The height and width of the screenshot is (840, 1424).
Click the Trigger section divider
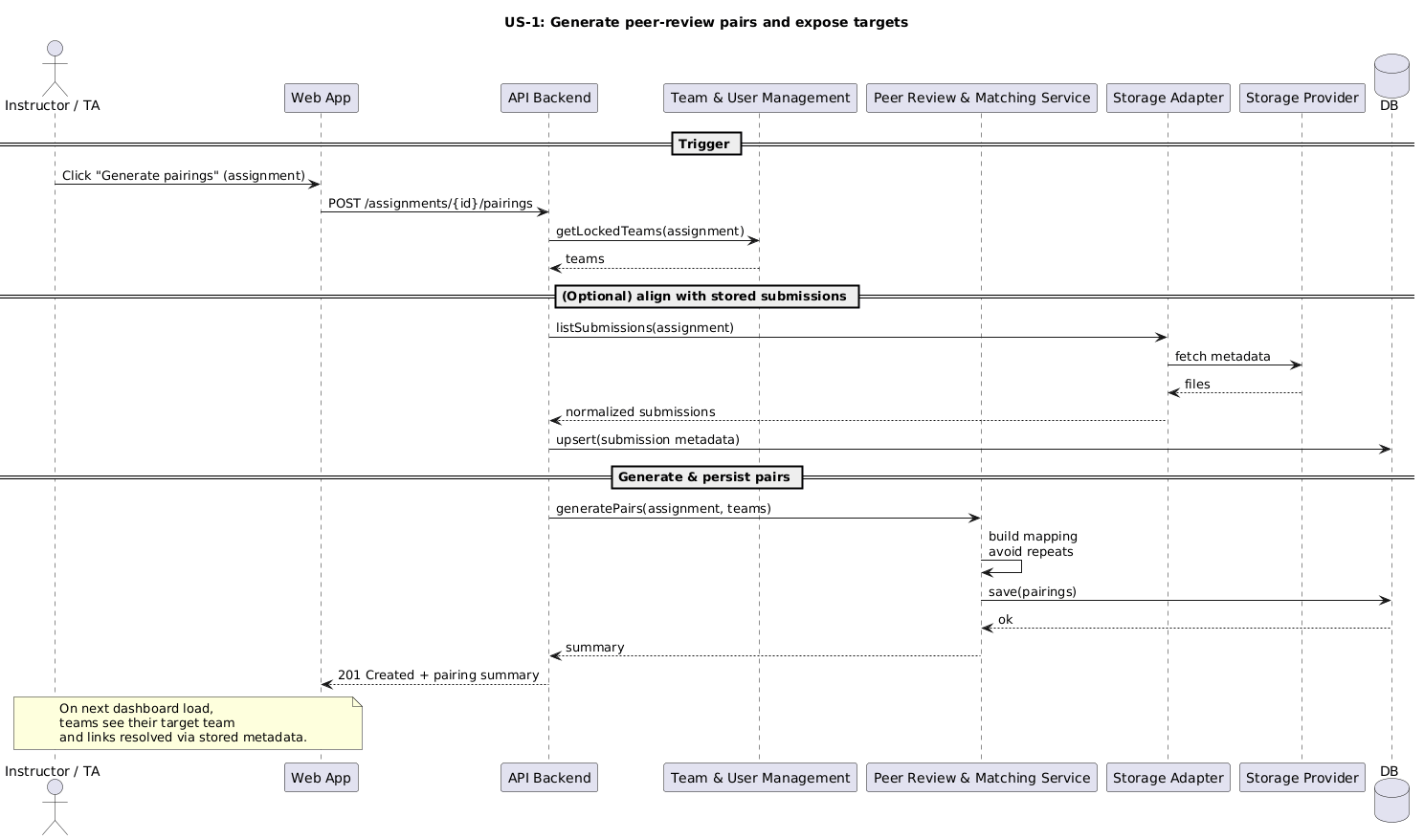pyautogui.click(x=706, y=144)
